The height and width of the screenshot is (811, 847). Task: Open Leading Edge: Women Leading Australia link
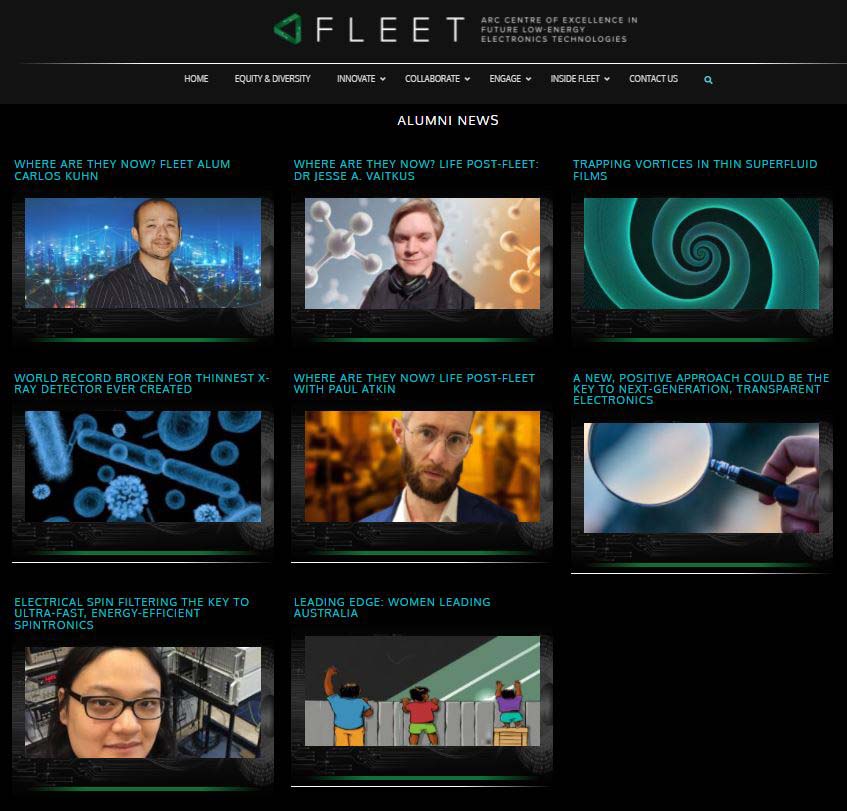pyautogui.click(x=392, y=607)
